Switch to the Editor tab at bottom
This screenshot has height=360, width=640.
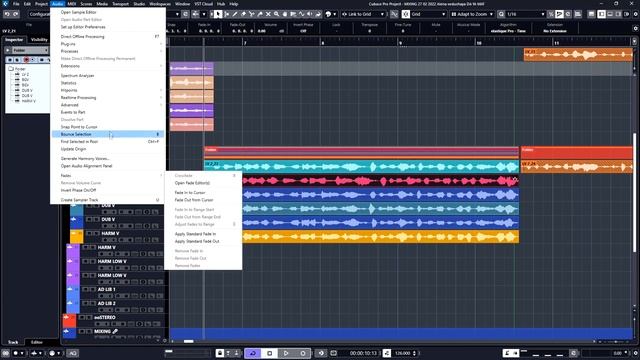(37, 342)
